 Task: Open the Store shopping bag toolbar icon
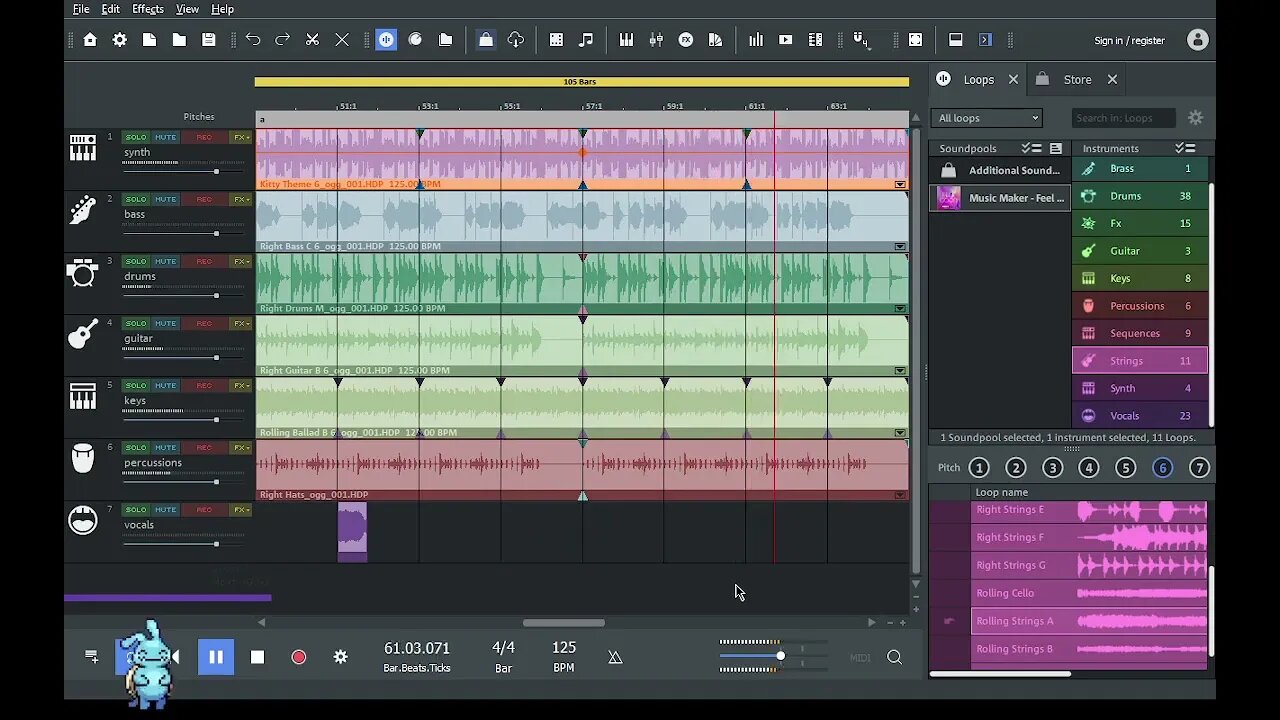486,40
